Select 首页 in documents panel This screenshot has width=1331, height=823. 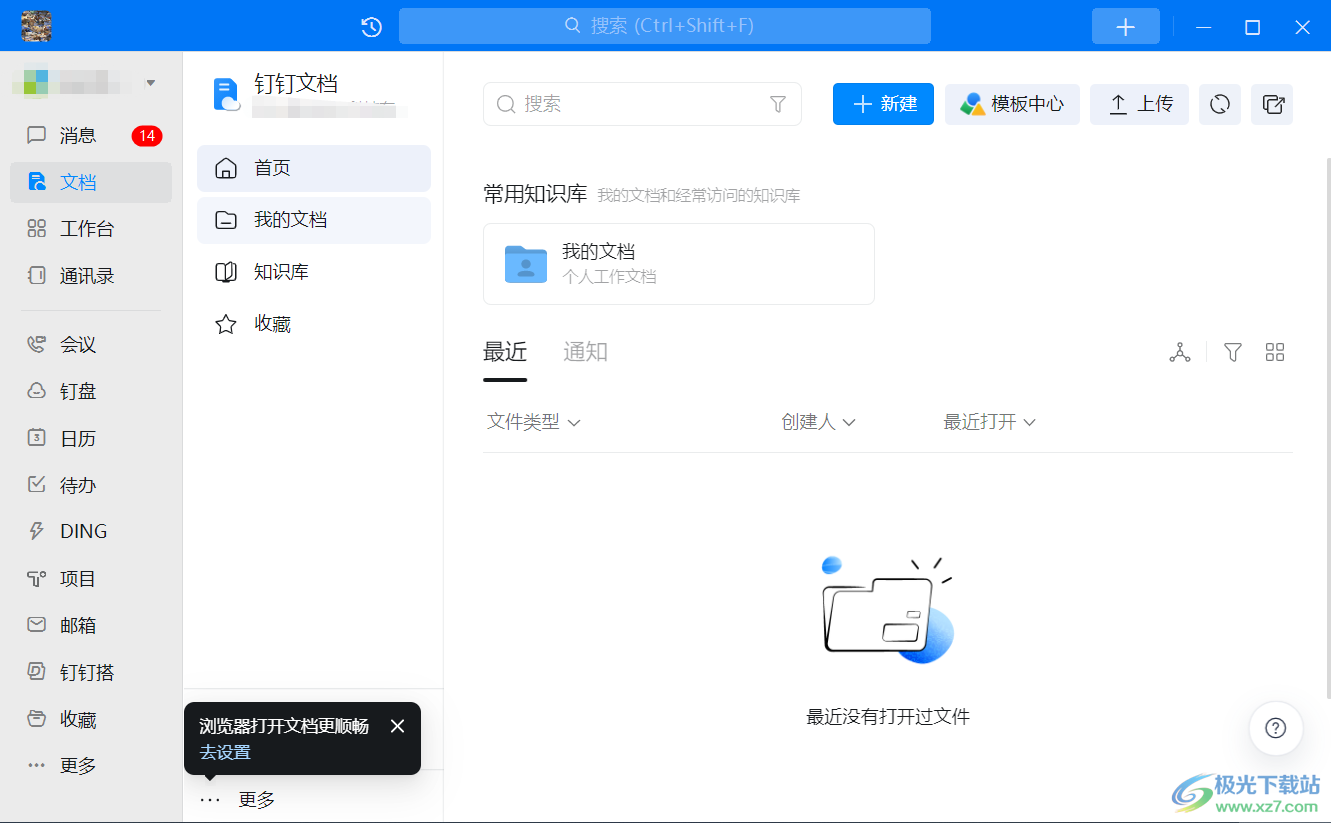[314, 168]
